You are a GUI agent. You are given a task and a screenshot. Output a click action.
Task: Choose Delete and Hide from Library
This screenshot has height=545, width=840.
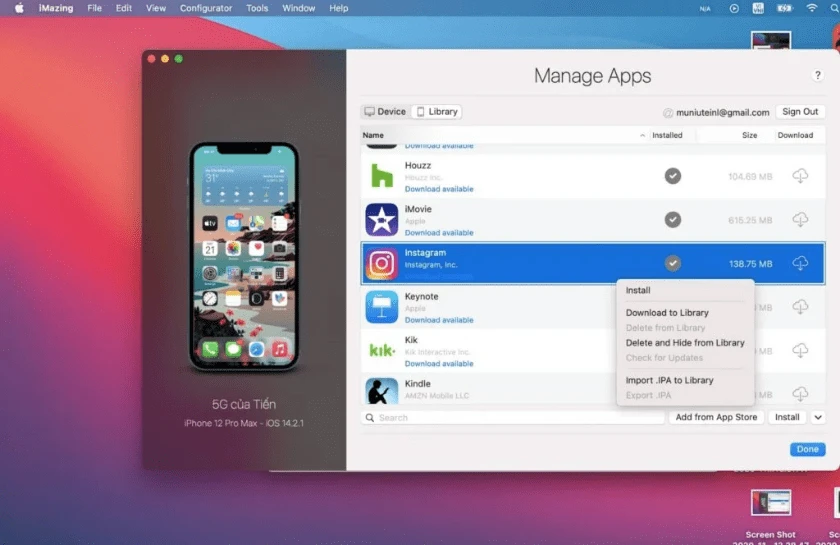pyautogui.click(x=685, y=342)
